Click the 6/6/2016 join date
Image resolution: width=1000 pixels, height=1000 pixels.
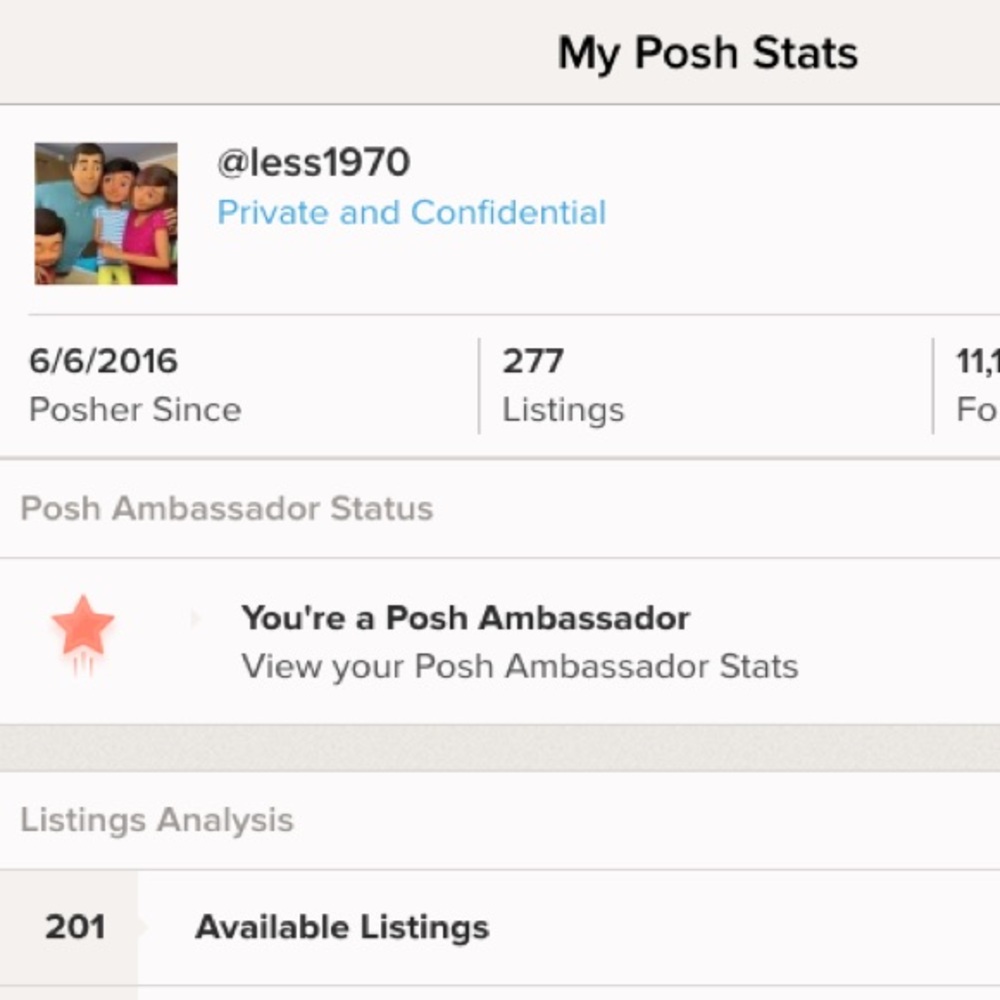(103, 361)
